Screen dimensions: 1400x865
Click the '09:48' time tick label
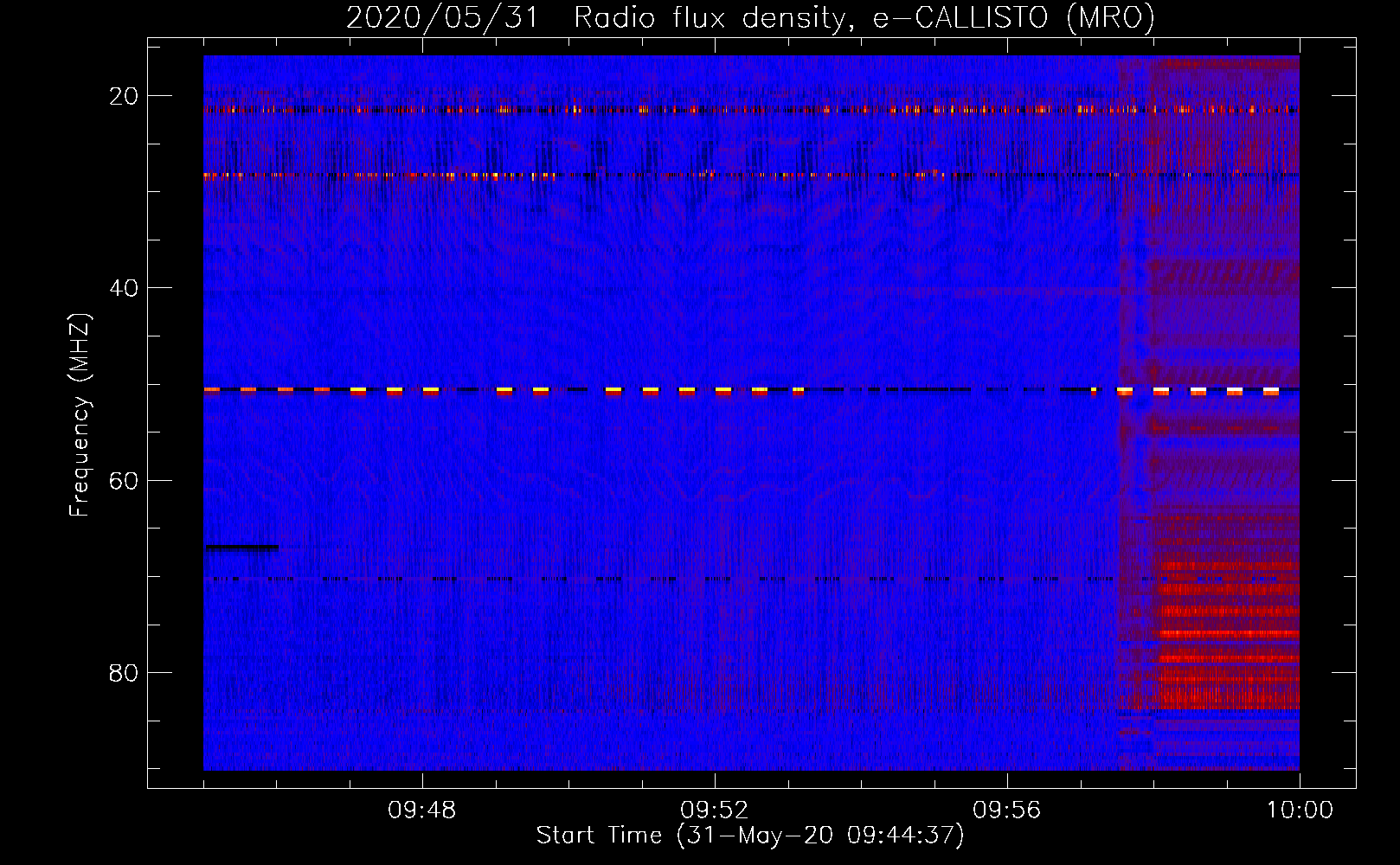422,811
